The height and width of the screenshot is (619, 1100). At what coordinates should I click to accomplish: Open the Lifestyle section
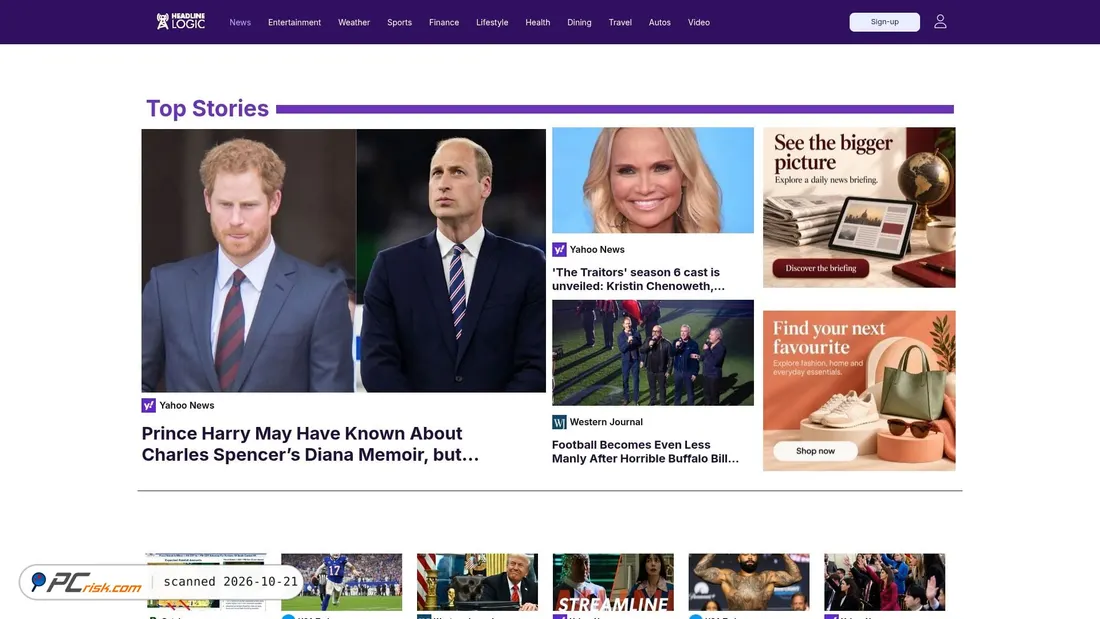coord(492,22)
